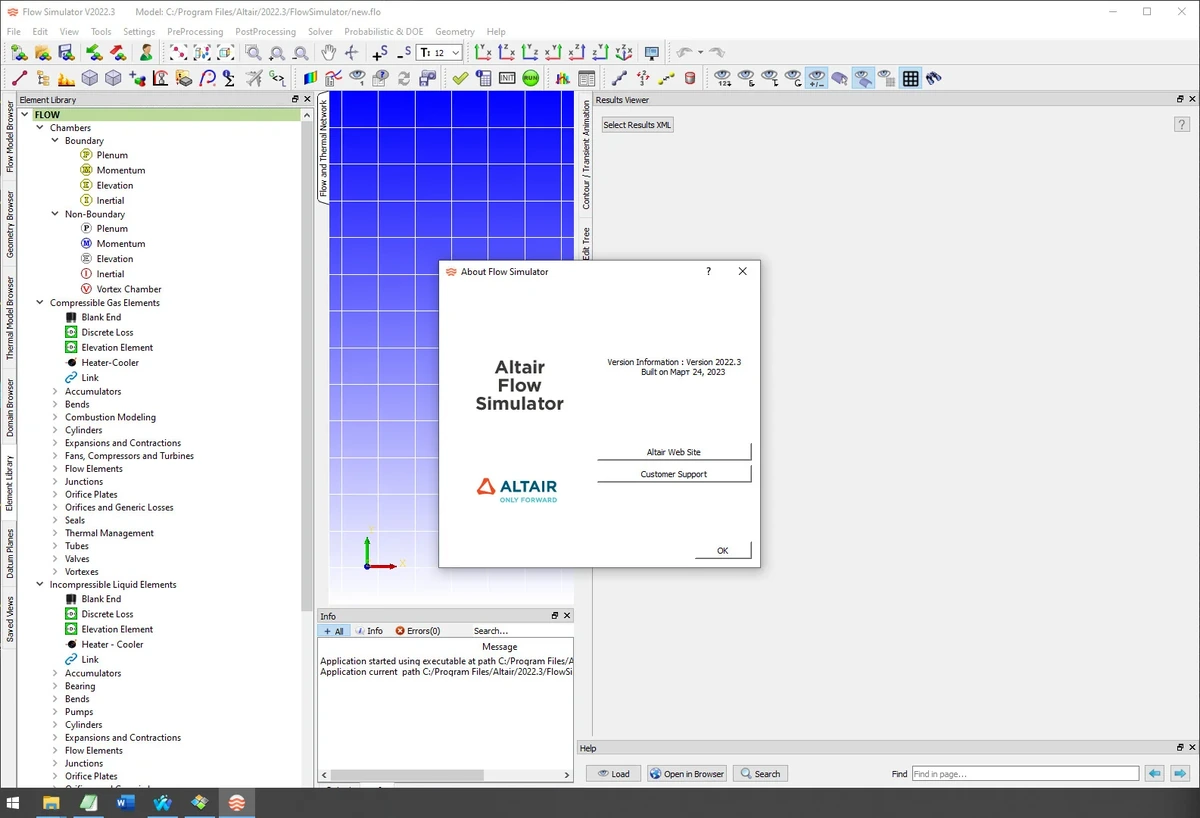Click the Open model folder icon
Screen dimensions: 1200x818
tap(42, 52)
